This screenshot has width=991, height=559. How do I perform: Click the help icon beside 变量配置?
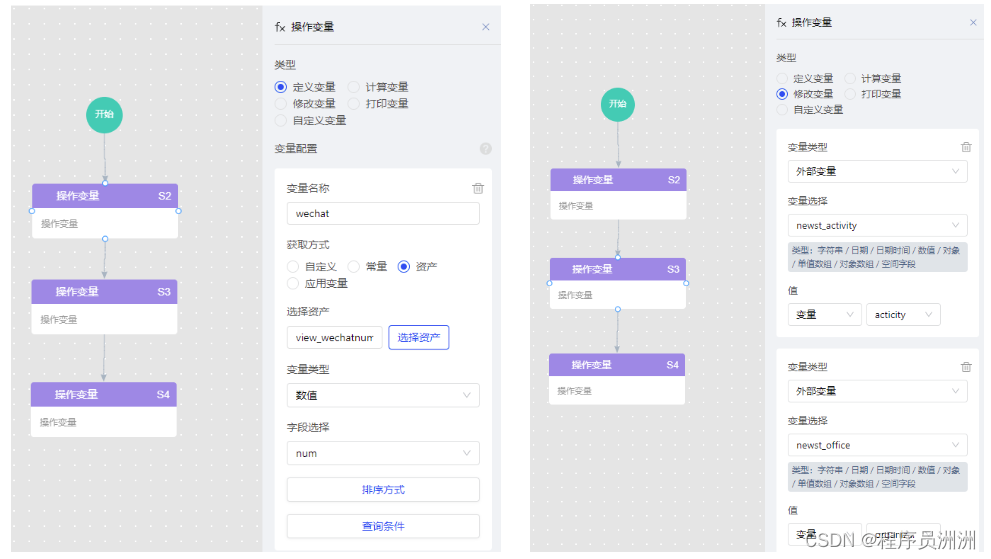[x=485, y=149]
